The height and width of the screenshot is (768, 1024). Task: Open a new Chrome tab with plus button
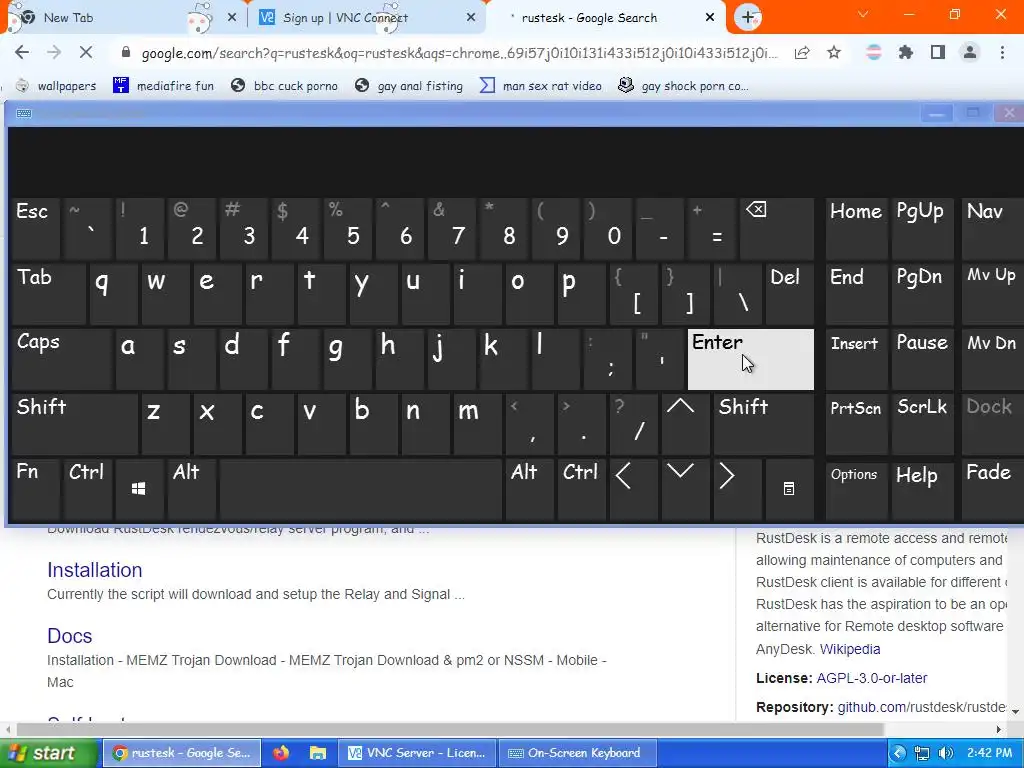pyautogui.click(x=748, y=18)
